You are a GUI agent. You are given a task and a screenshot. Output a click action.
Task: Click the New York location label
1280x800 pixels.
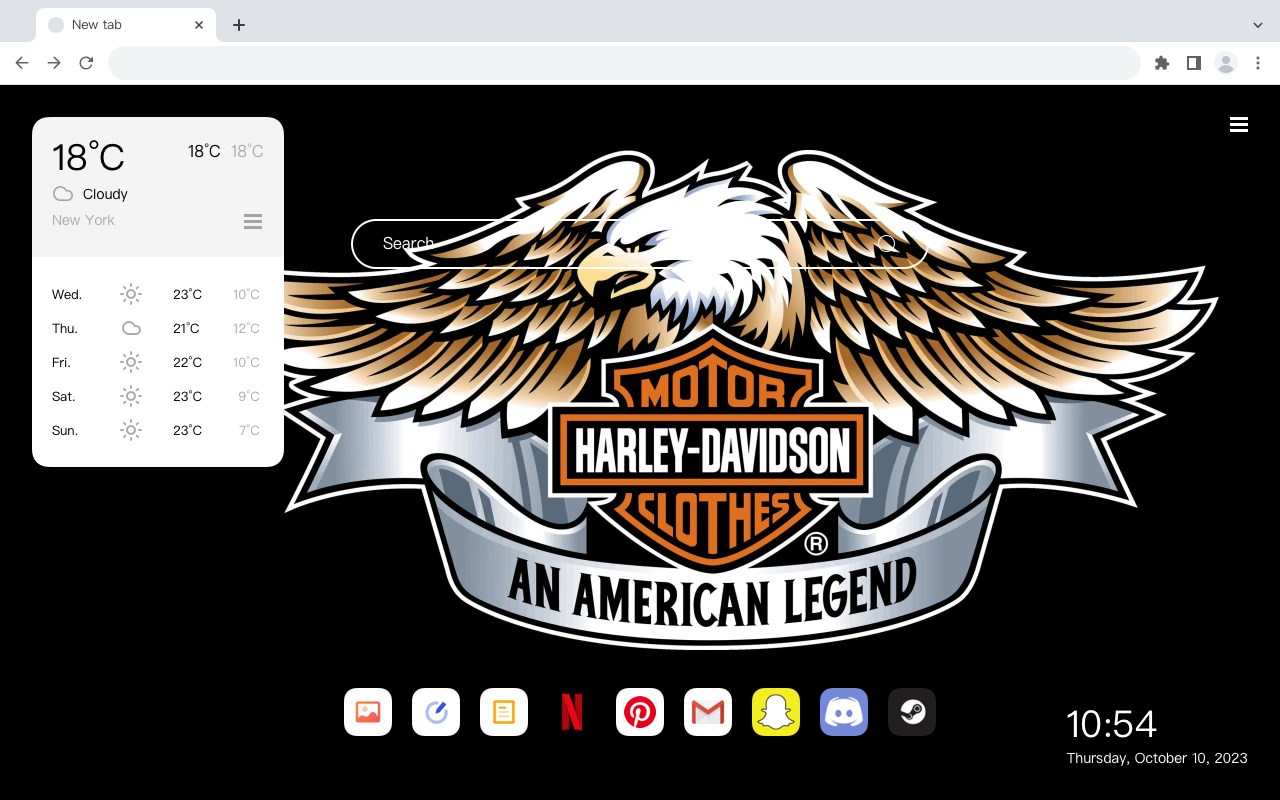[x=83, y=220]
